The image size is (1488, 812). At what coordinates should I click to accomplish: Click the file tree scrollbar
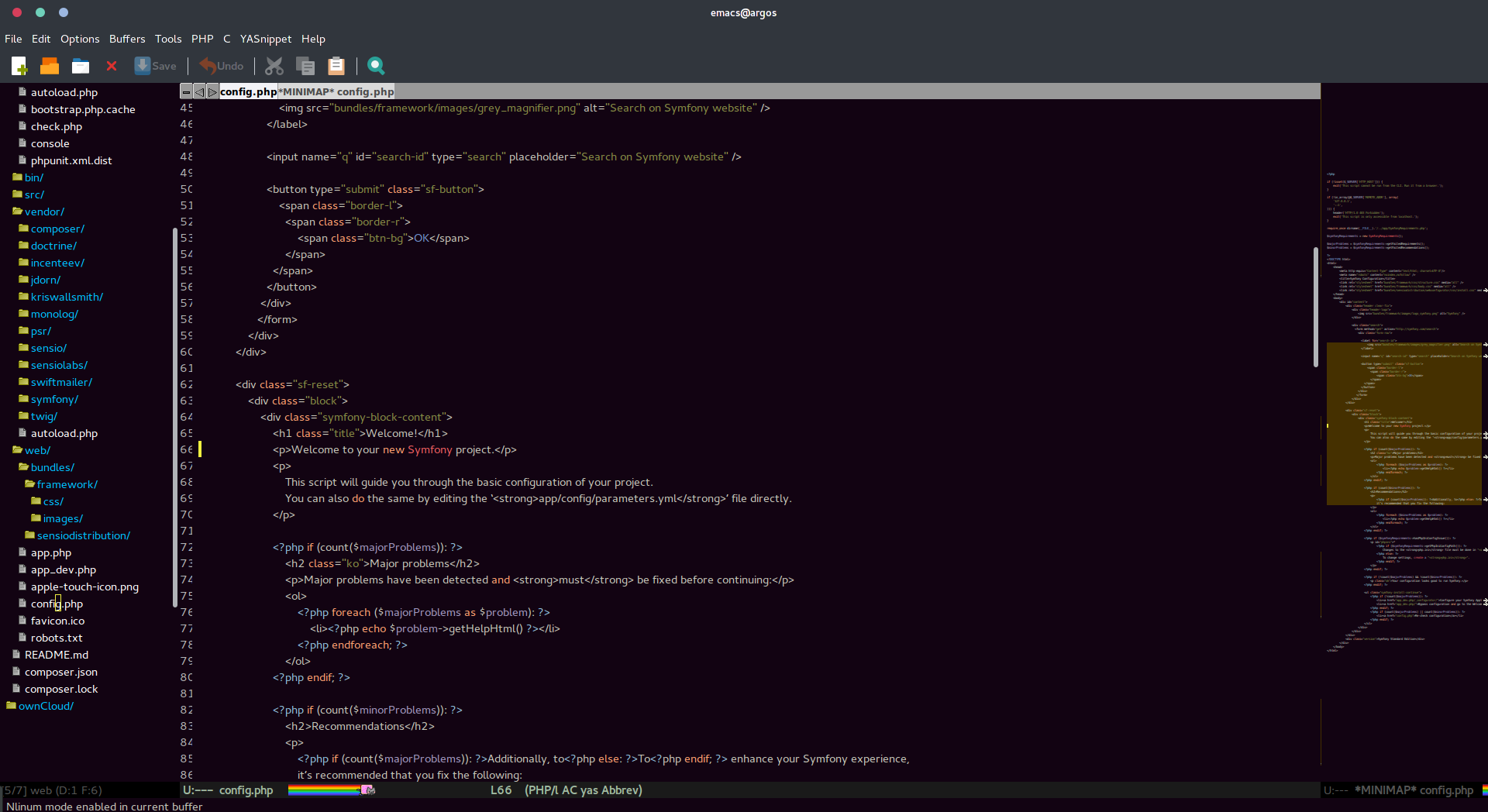coord(175,417)
